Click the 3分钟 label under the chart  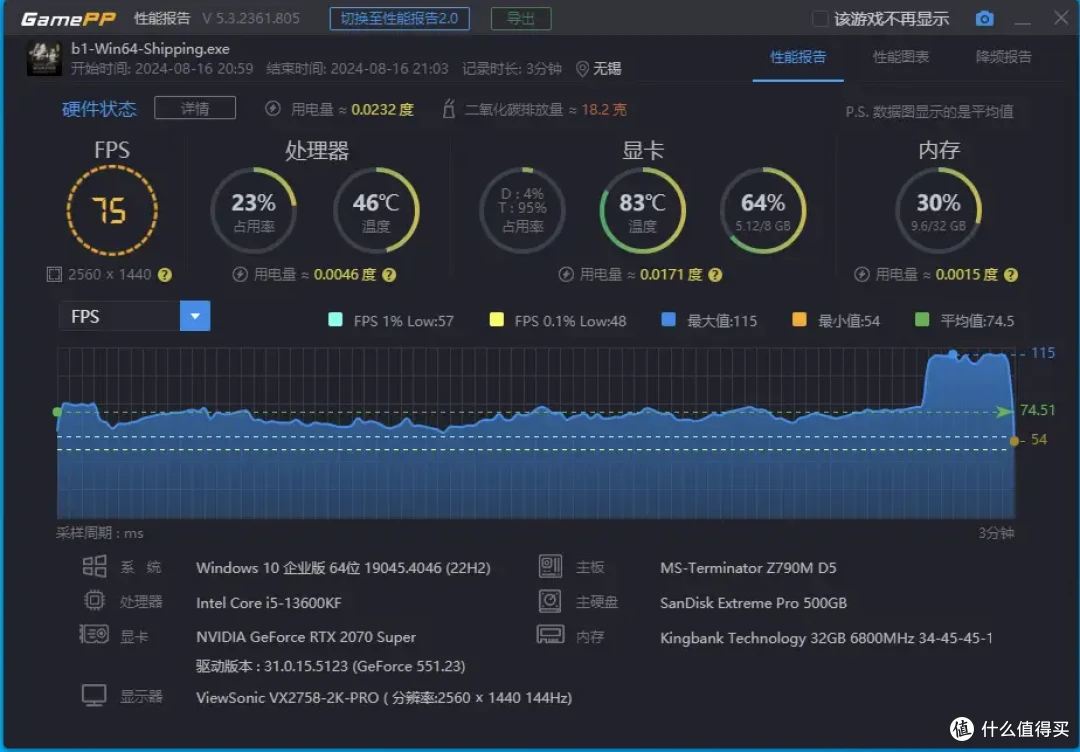click(x=996, y=533)
